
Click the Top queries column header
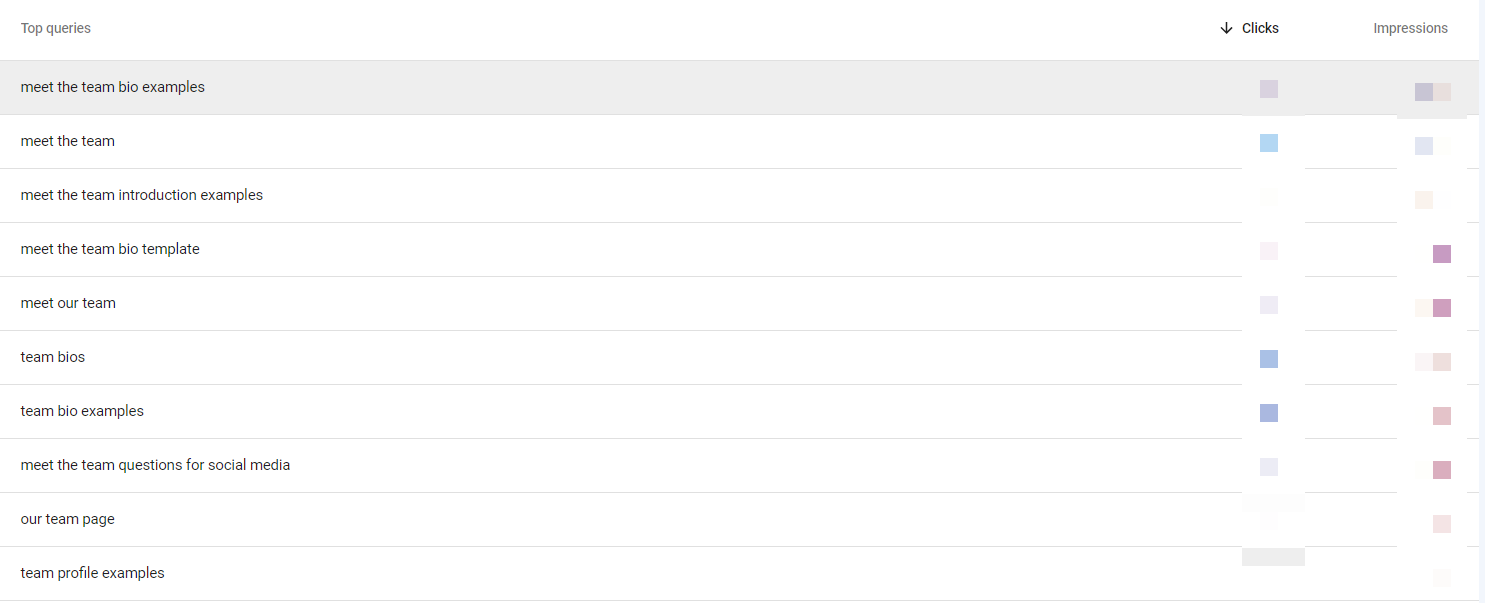tap(56, 28)
